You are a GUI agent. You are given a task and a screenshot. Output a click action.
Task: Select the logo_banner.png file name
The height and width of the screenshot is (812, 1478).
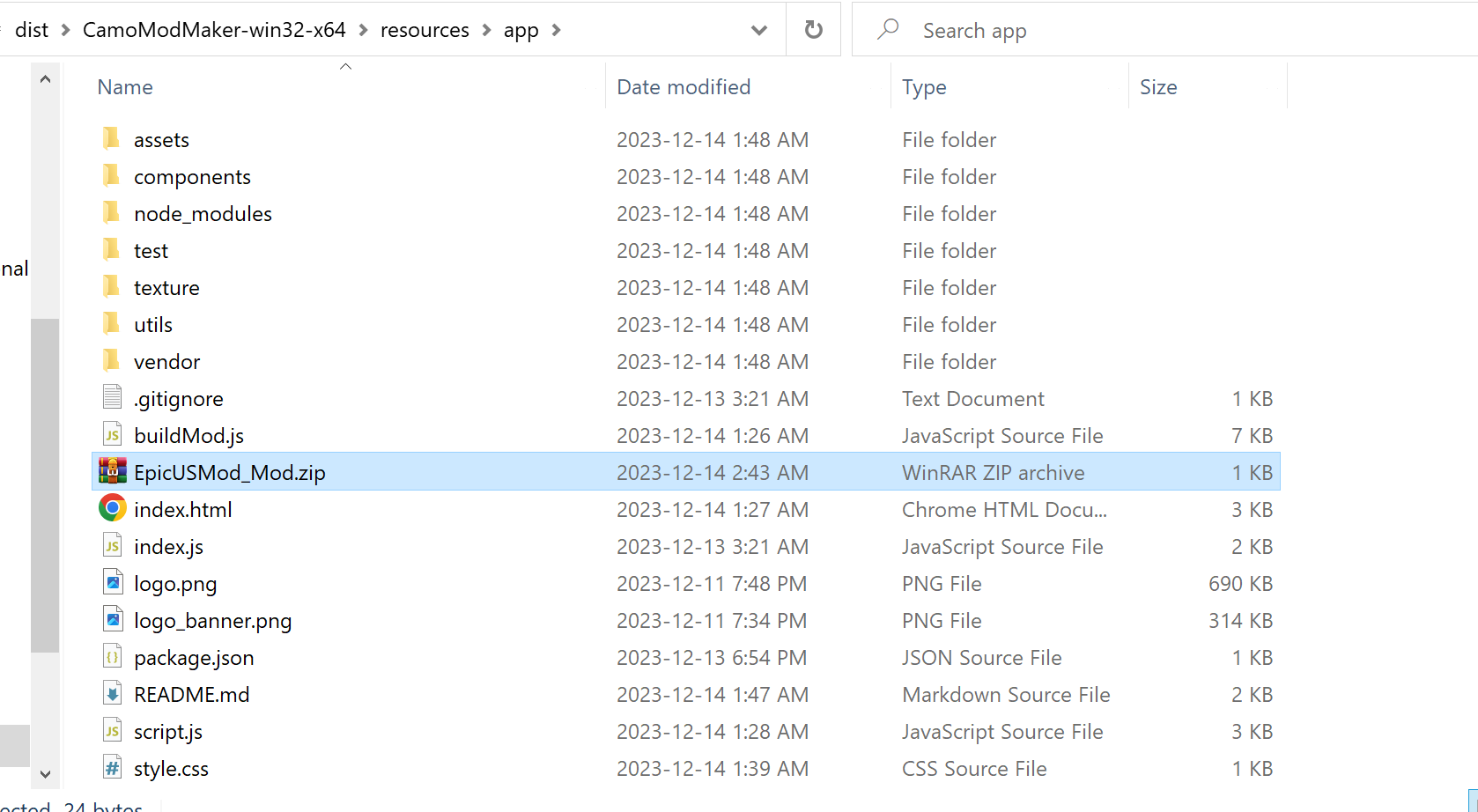(x=213, y=621)
